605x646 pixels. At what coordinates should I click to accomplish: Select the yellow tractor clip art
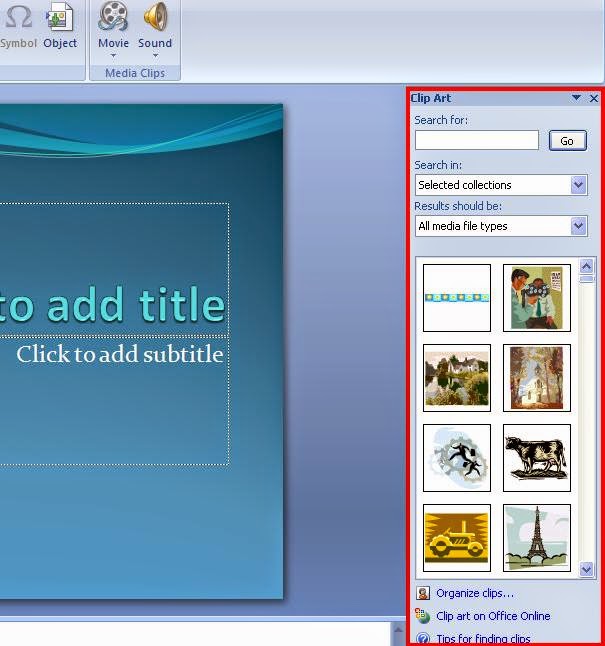(457, 538)
